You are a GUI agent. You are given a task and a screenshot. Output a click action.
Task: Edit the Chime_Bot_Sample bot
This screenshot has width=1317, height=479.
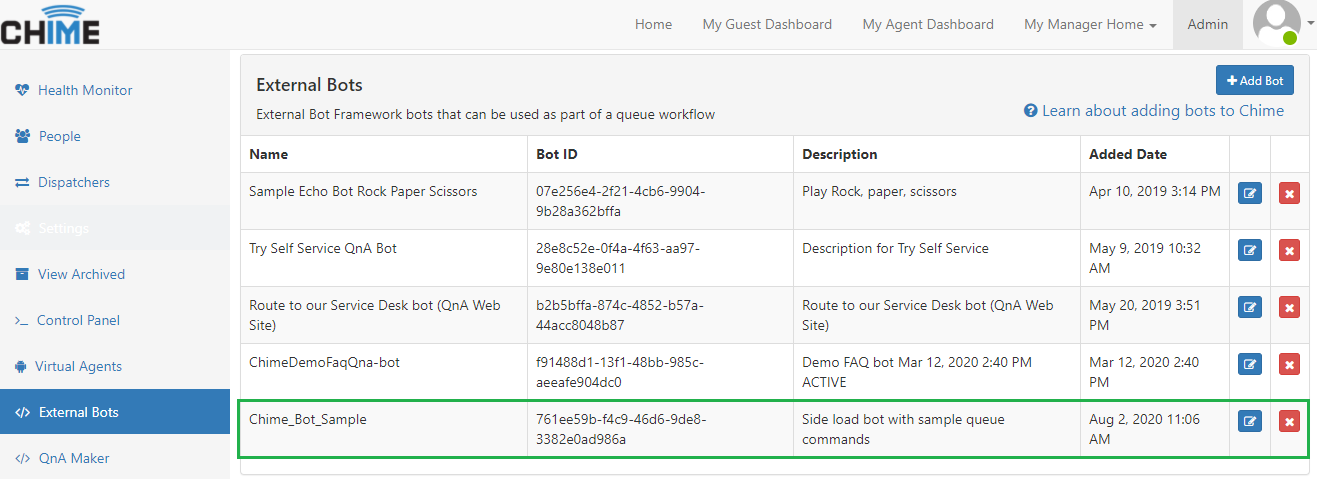[x=1250, y=421]
